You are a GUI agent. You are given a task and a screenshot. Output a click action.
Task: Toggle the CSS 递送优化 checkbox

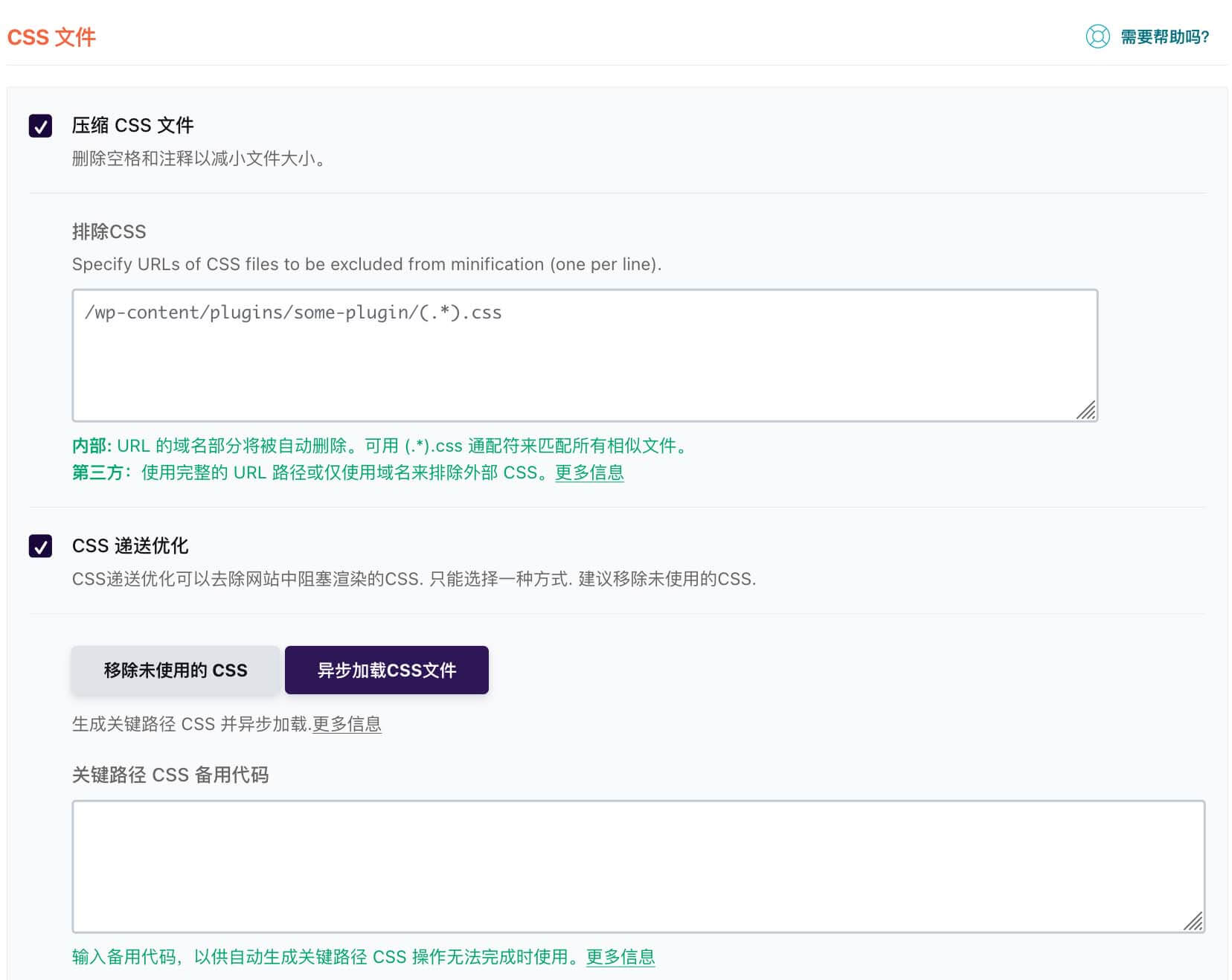pos(40,546)
